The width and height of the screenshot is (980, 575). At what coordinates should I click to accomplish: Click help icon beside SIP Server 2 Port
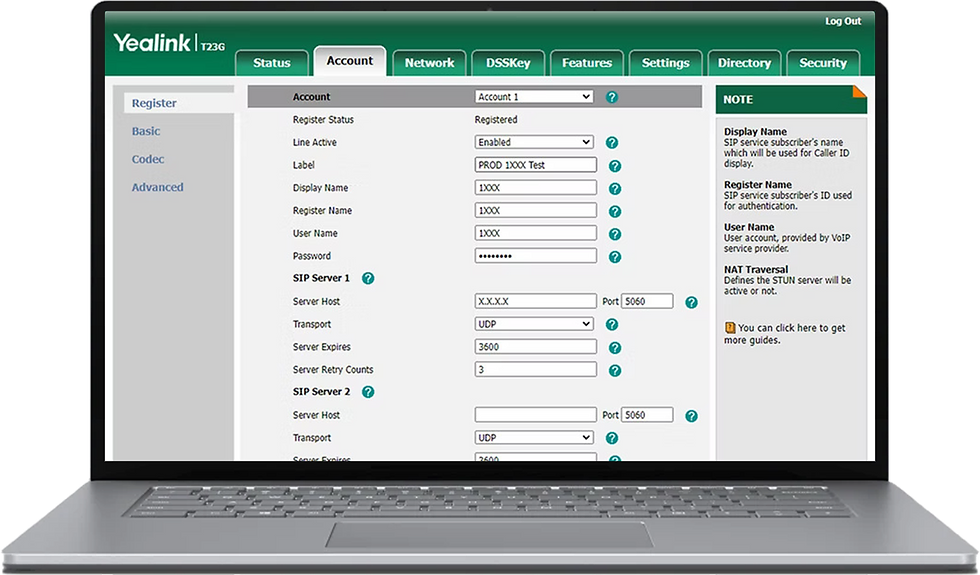point(691,416)
